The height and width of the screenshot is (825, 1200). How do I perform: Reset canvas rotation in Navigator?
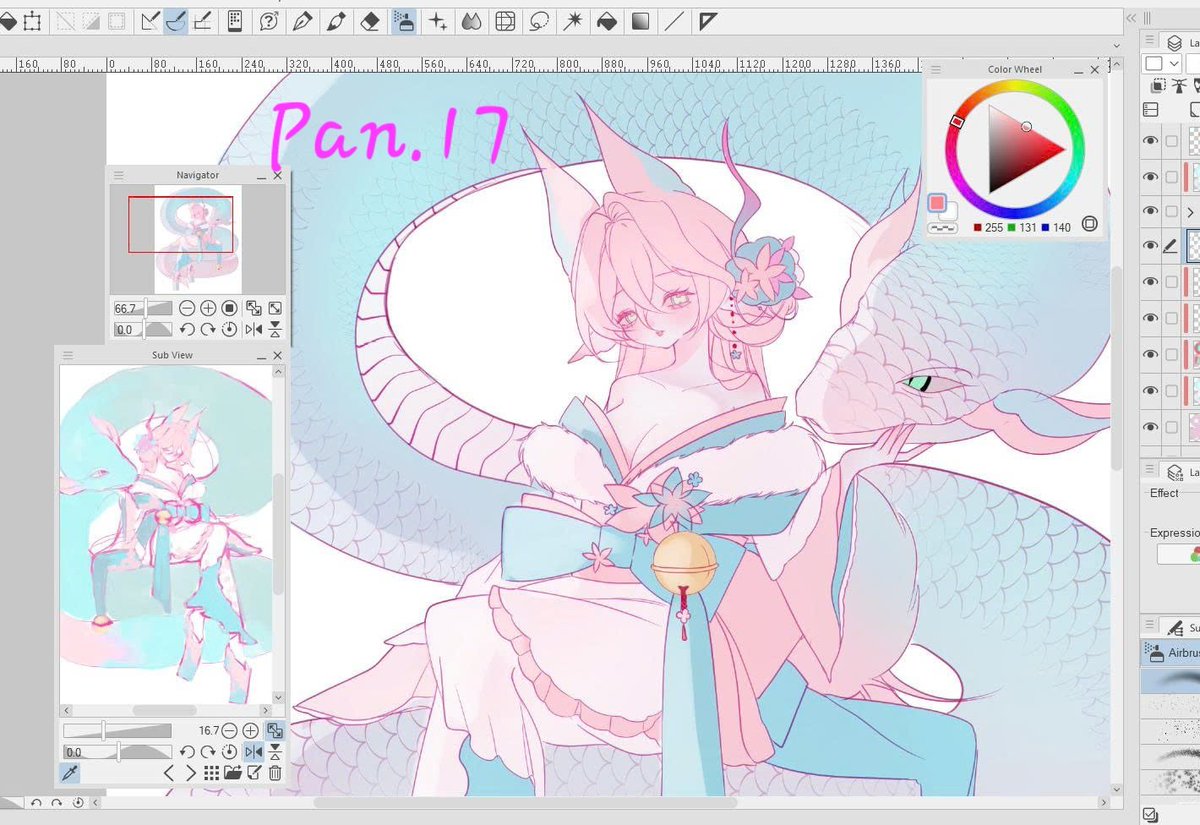click(229, 329)
